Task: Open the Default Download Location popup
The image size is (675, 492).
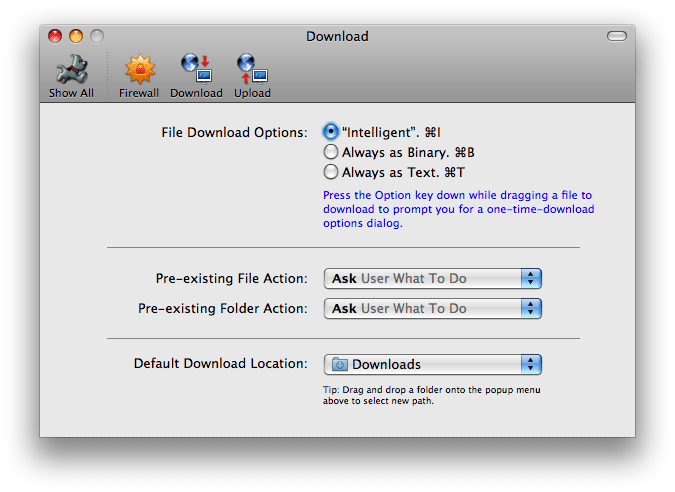Action: tap(433, 365)
